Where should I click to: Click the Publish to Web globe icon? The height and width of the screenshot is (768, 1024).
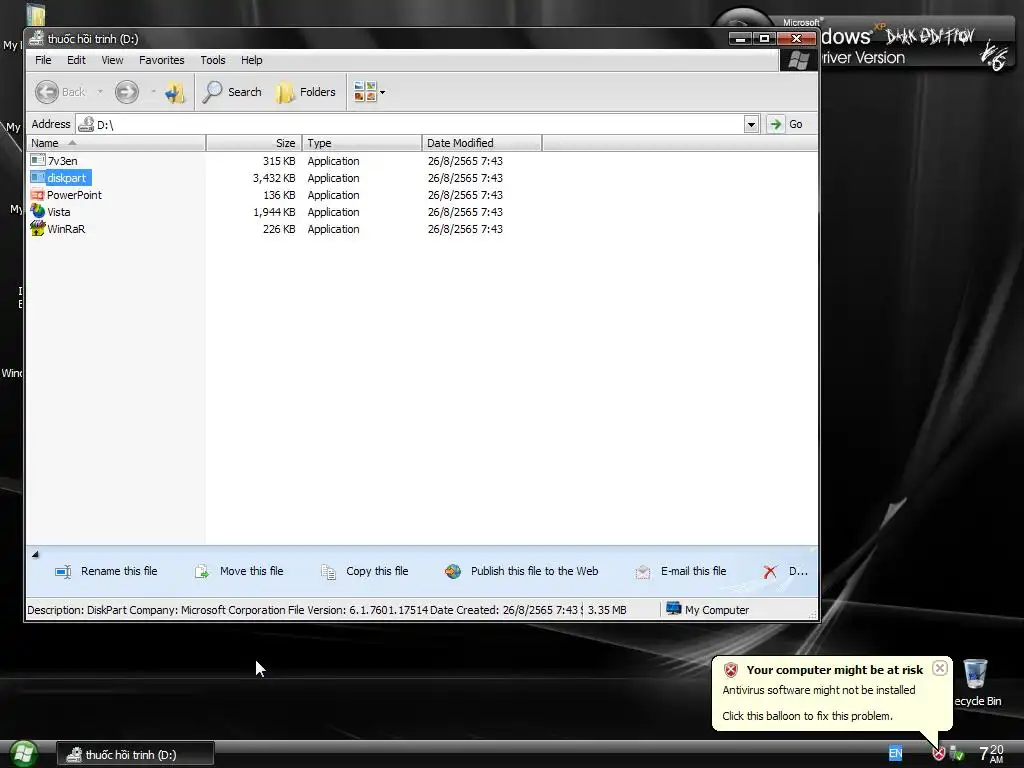click(453, 572)
